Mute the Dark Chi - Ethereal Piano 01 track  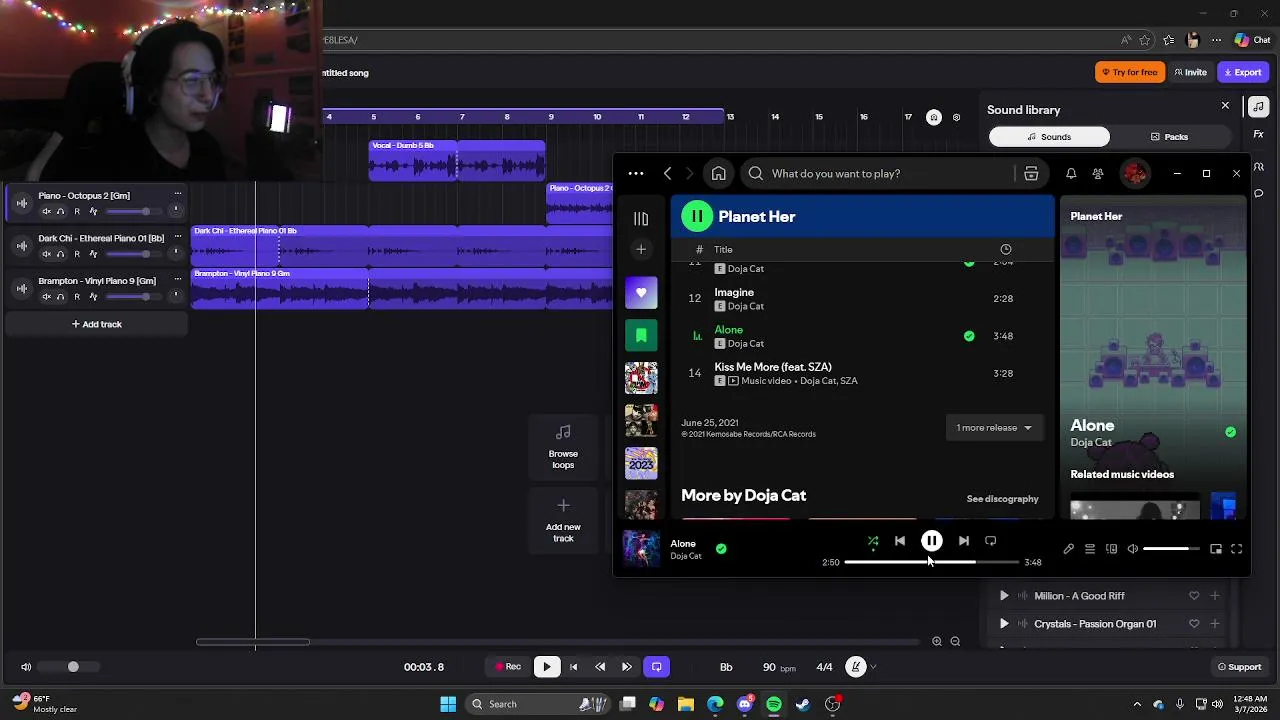(46, 254)
